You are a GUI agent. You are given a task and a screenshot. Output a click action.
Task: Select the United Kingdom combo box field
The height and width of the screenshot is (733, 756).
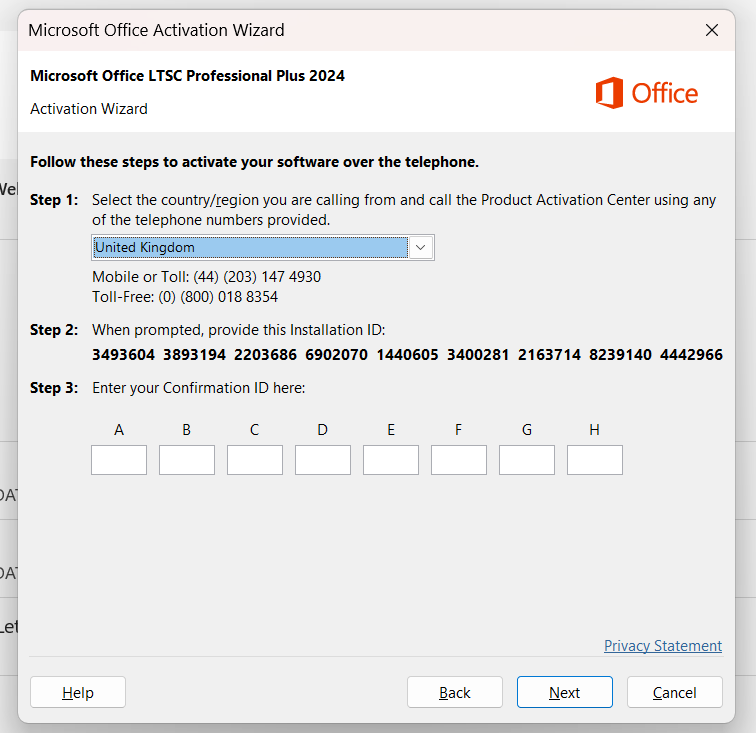263,247
